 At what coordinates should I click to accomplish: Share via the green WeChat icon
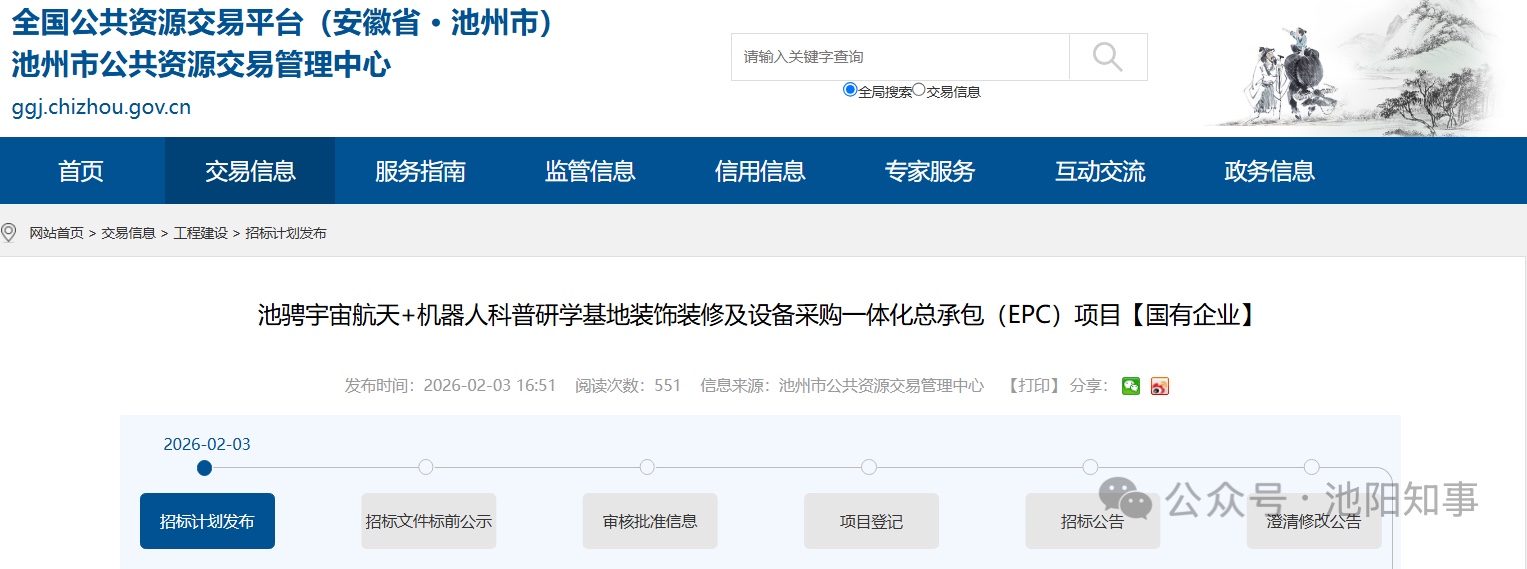[x=1130, y=386]
